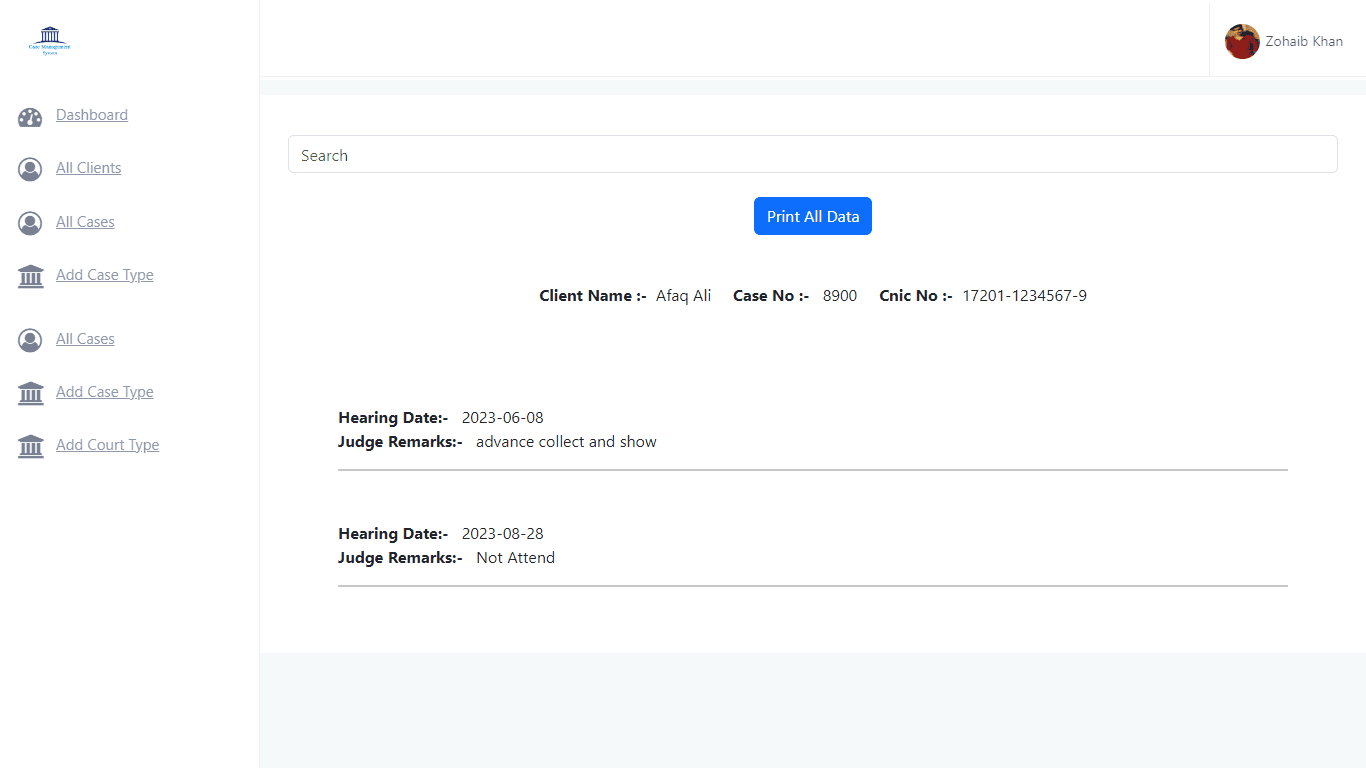
Task: Click the Search input field
Action: (812, 155)
